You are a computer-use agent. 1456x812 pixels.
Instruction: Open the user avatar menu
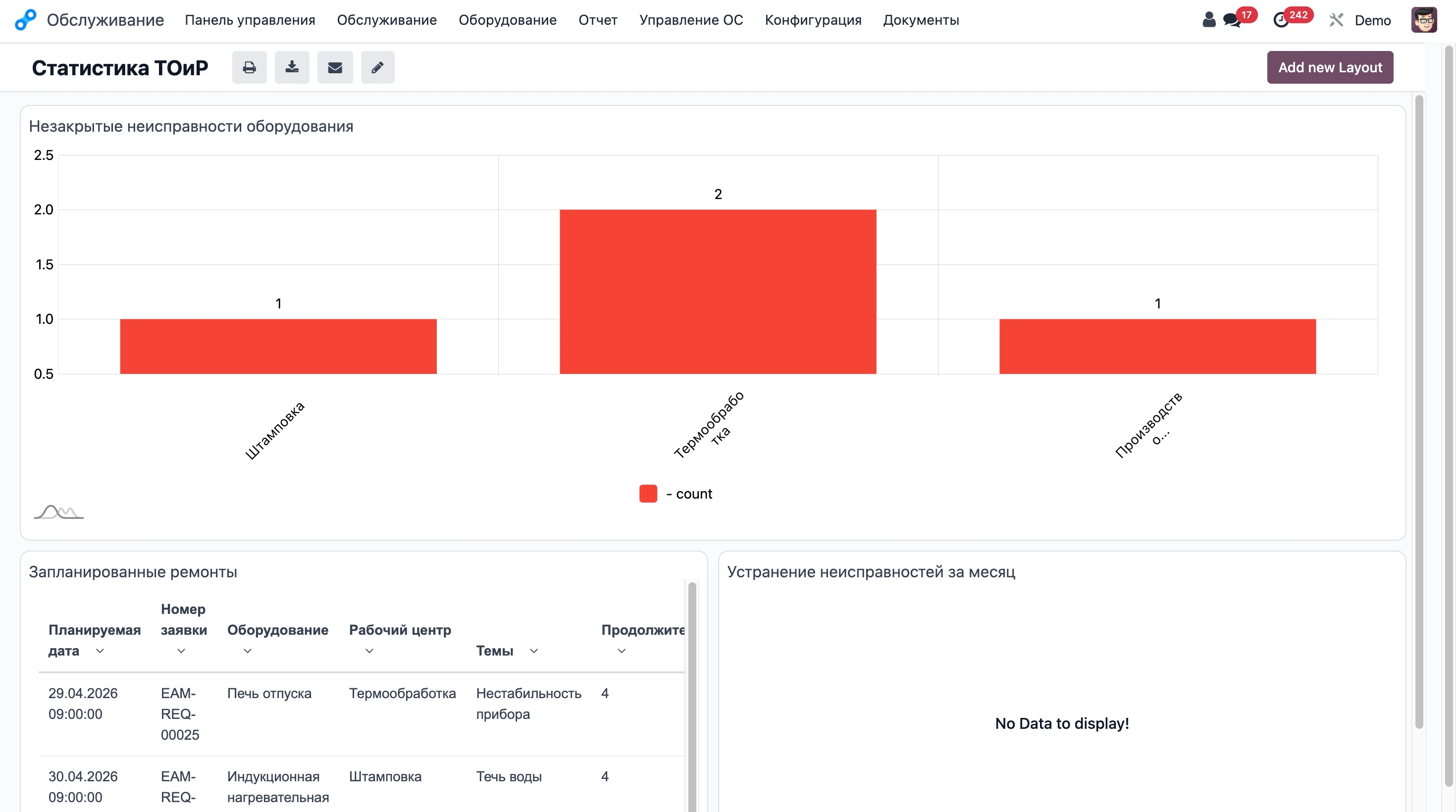1424,20
